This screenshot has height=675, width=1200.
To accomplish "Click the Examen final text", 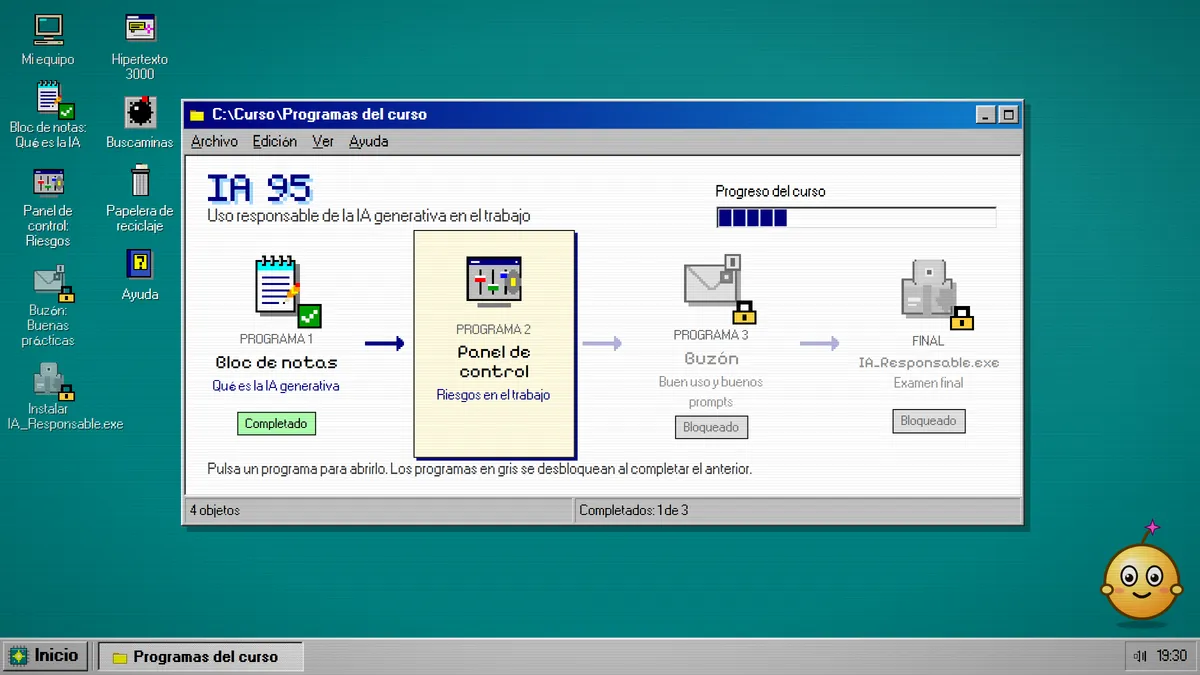I will tap(929, 383).
